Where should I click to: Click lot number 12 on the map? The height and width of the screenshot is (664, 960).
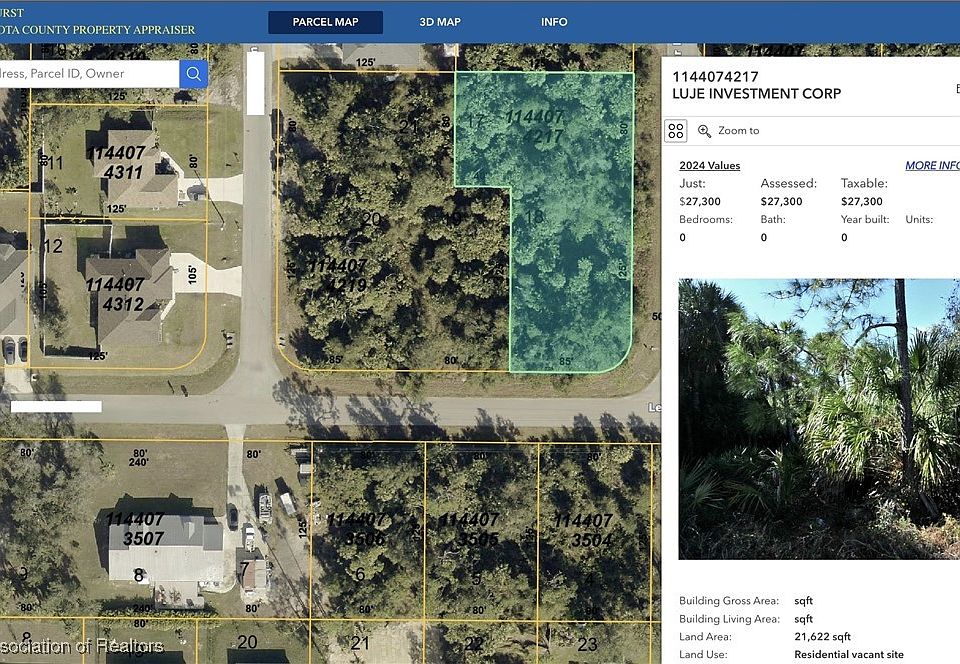coord(53,246)
